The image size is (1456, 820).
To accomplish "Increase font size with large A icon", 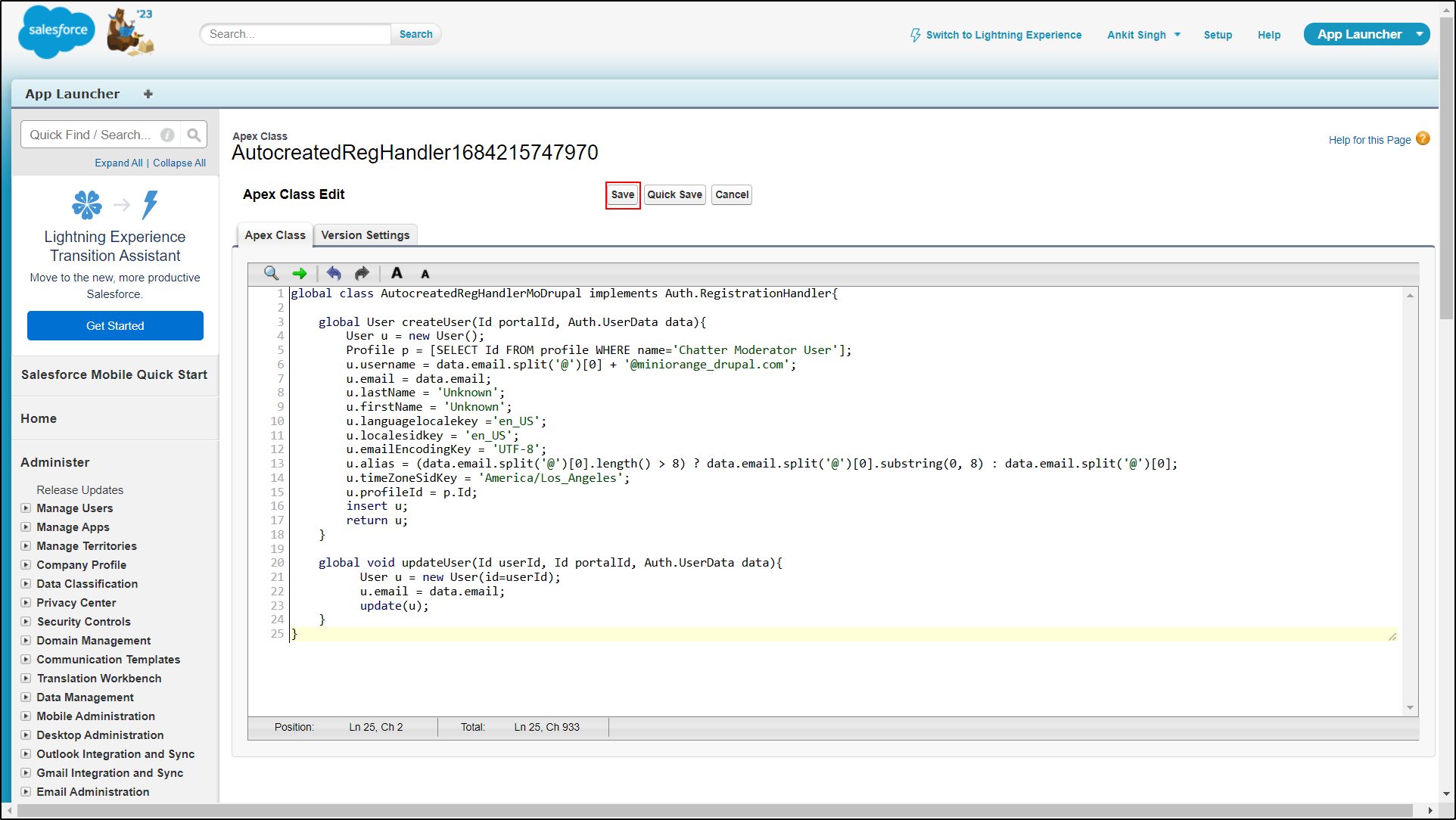I will click(397, 273).
